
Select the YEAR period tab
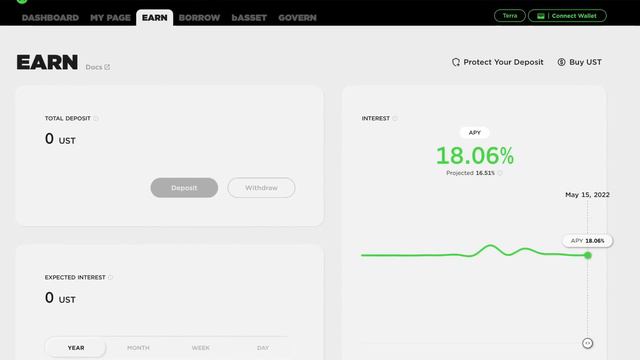tap(76, 348)
